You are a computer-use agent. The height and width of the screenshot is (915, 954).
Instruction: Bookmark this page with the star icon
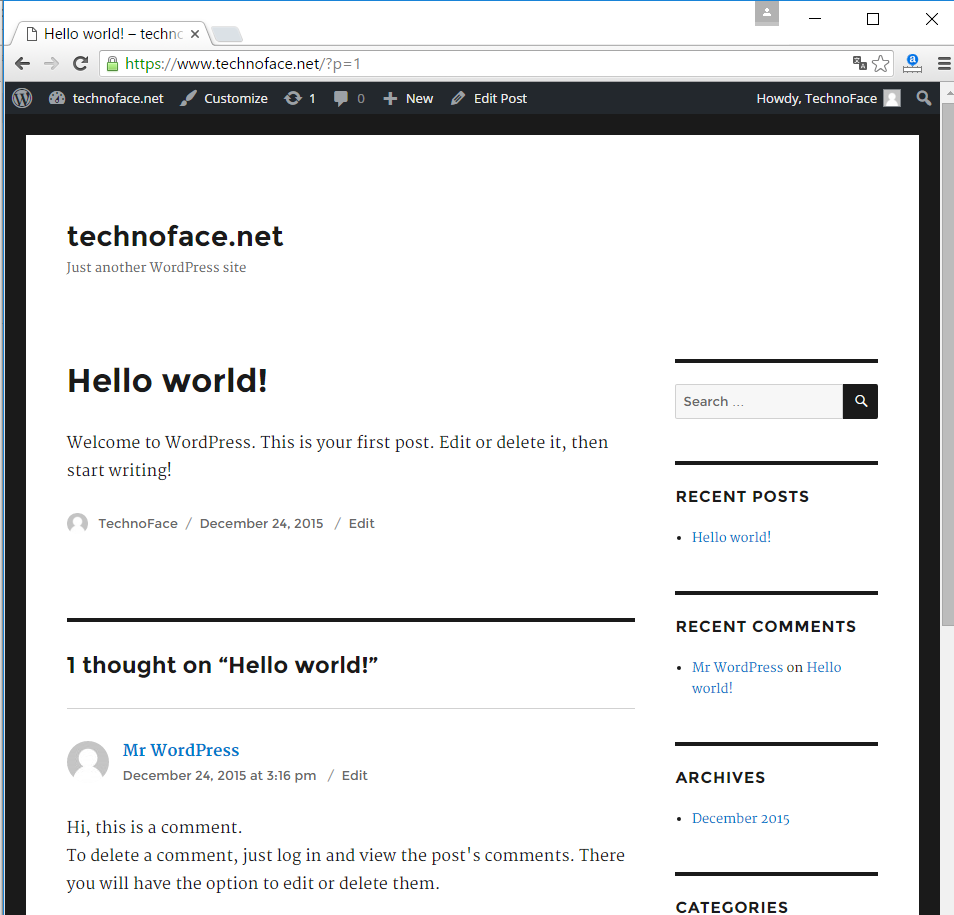coord(880,63)
